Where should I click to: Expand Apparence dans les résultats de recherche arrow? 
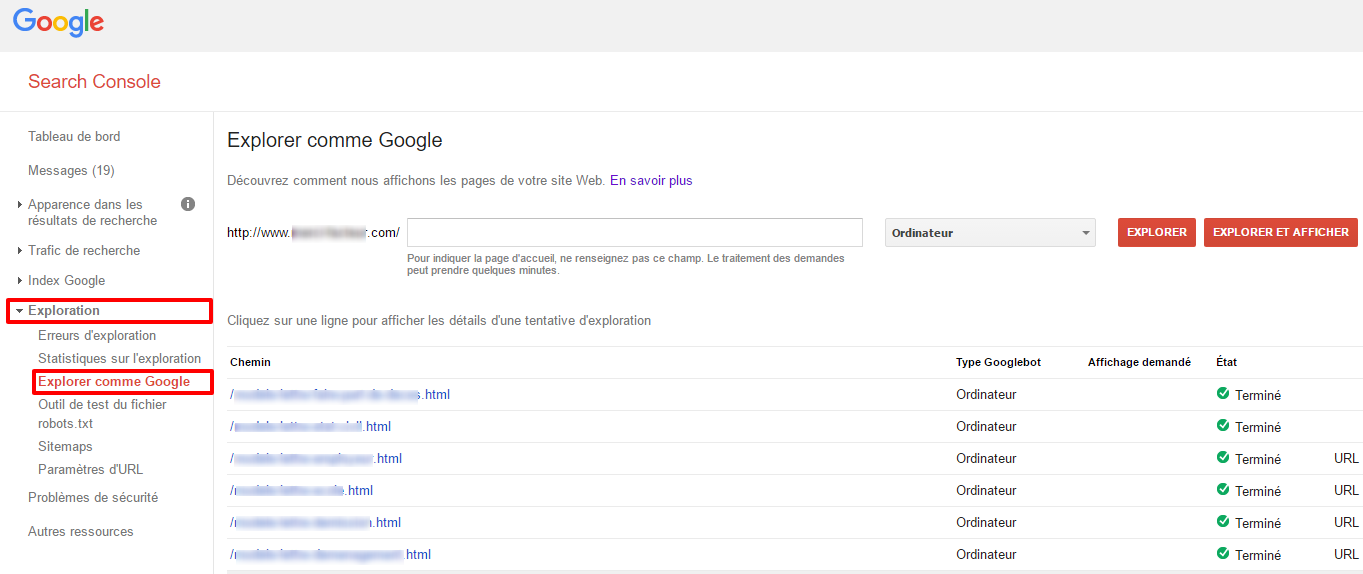coord(19,205)
